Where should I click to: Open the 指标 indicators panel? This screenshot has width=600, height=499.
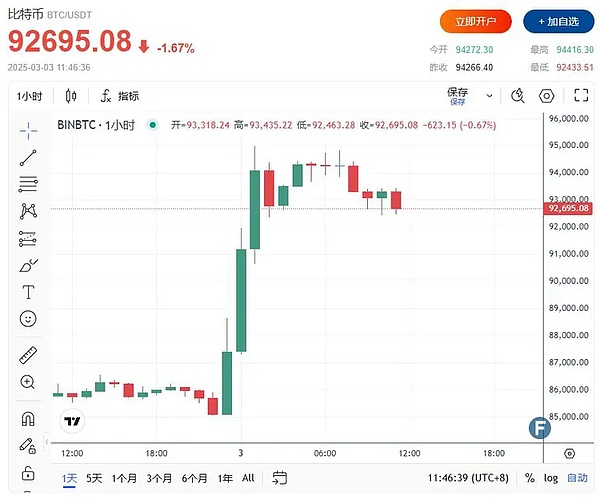(x=120, y=96)
